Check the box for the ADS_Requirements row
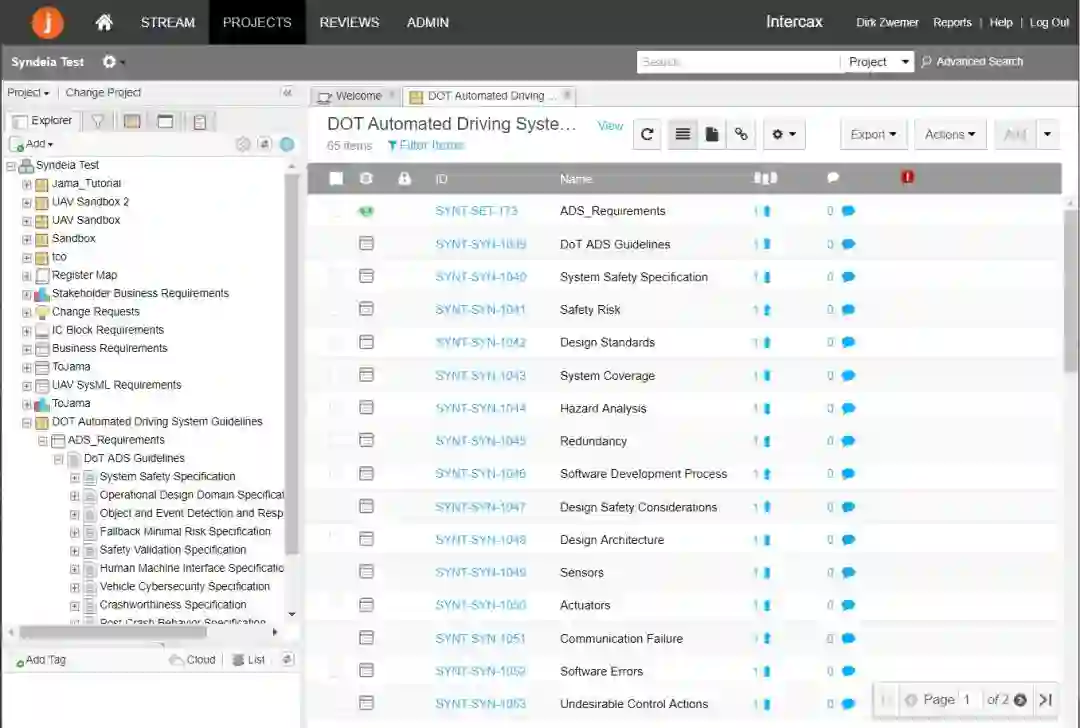The height and width of the screenshot is (728, 1080). [x=337, y=211]
